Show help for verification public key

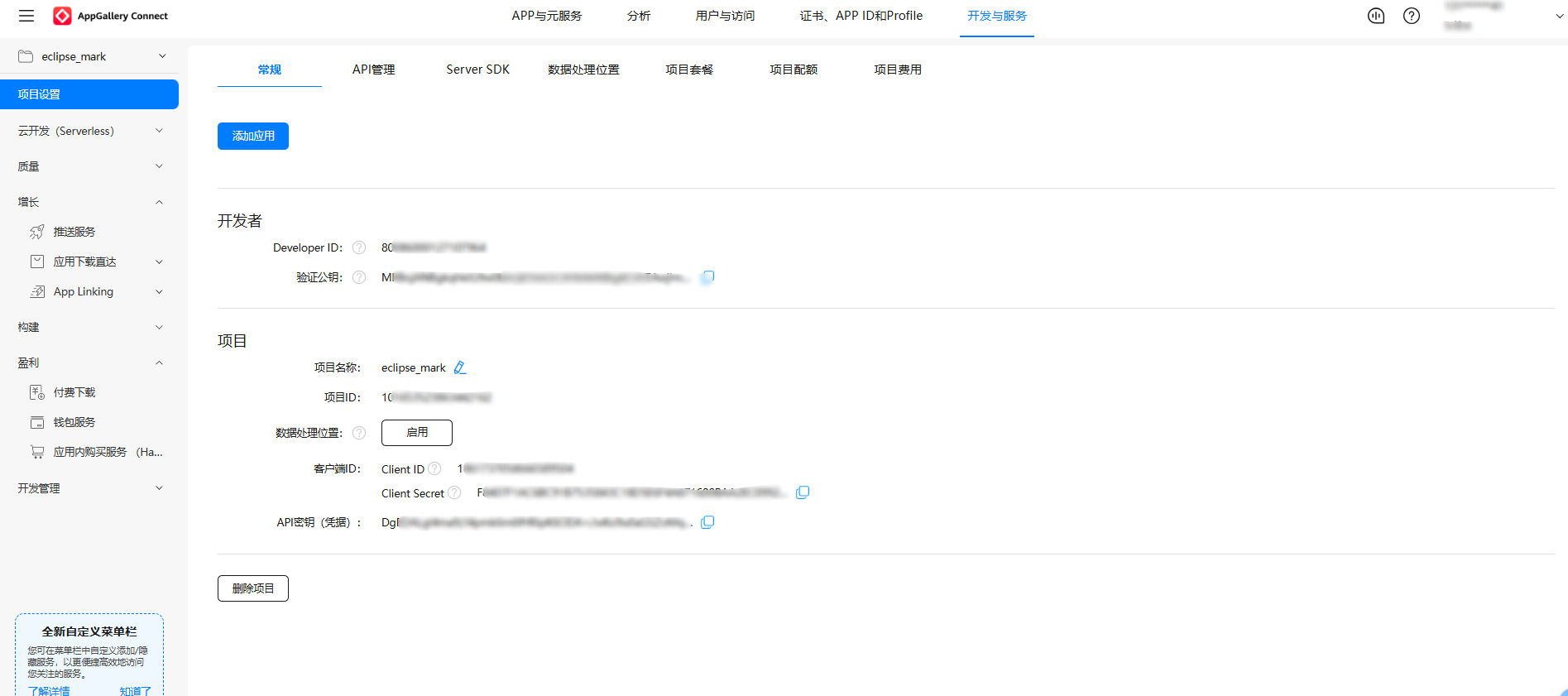(359, 277)
